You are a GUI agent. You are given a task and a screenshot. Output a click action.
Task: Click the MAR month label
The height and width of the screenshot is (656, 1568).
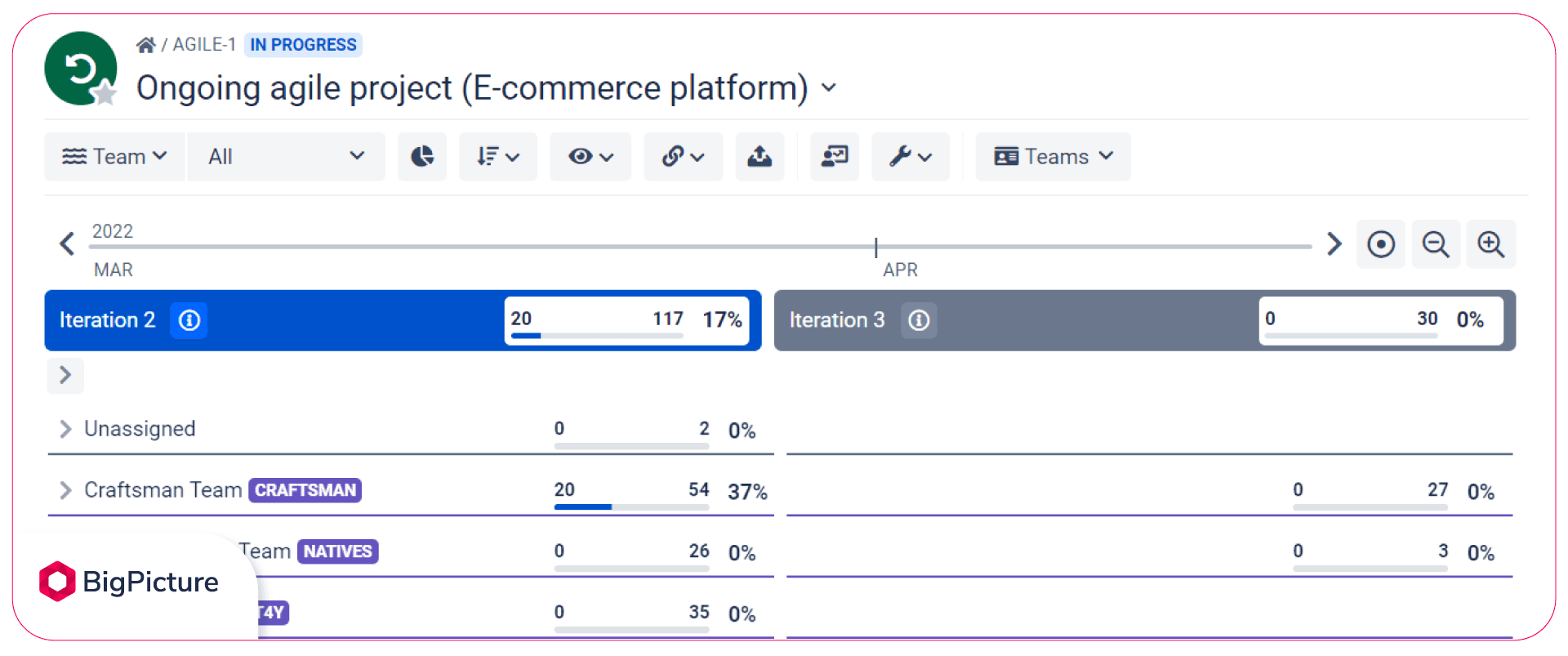[x=114, y=270]
